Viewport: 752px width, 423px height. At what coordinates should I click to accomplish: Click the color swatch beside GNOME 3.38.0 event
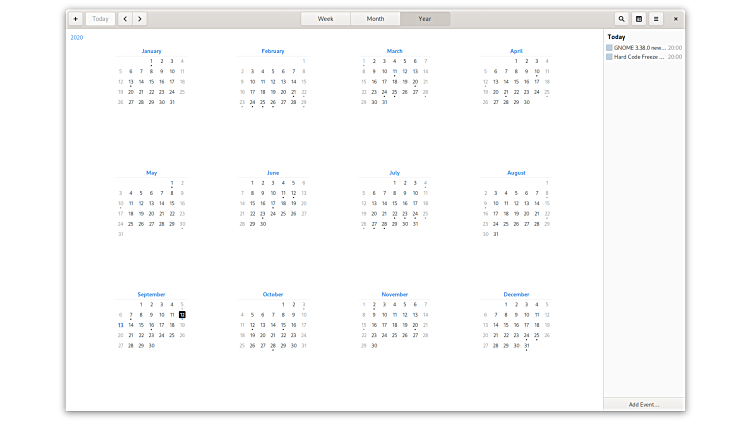coord(610,47)
